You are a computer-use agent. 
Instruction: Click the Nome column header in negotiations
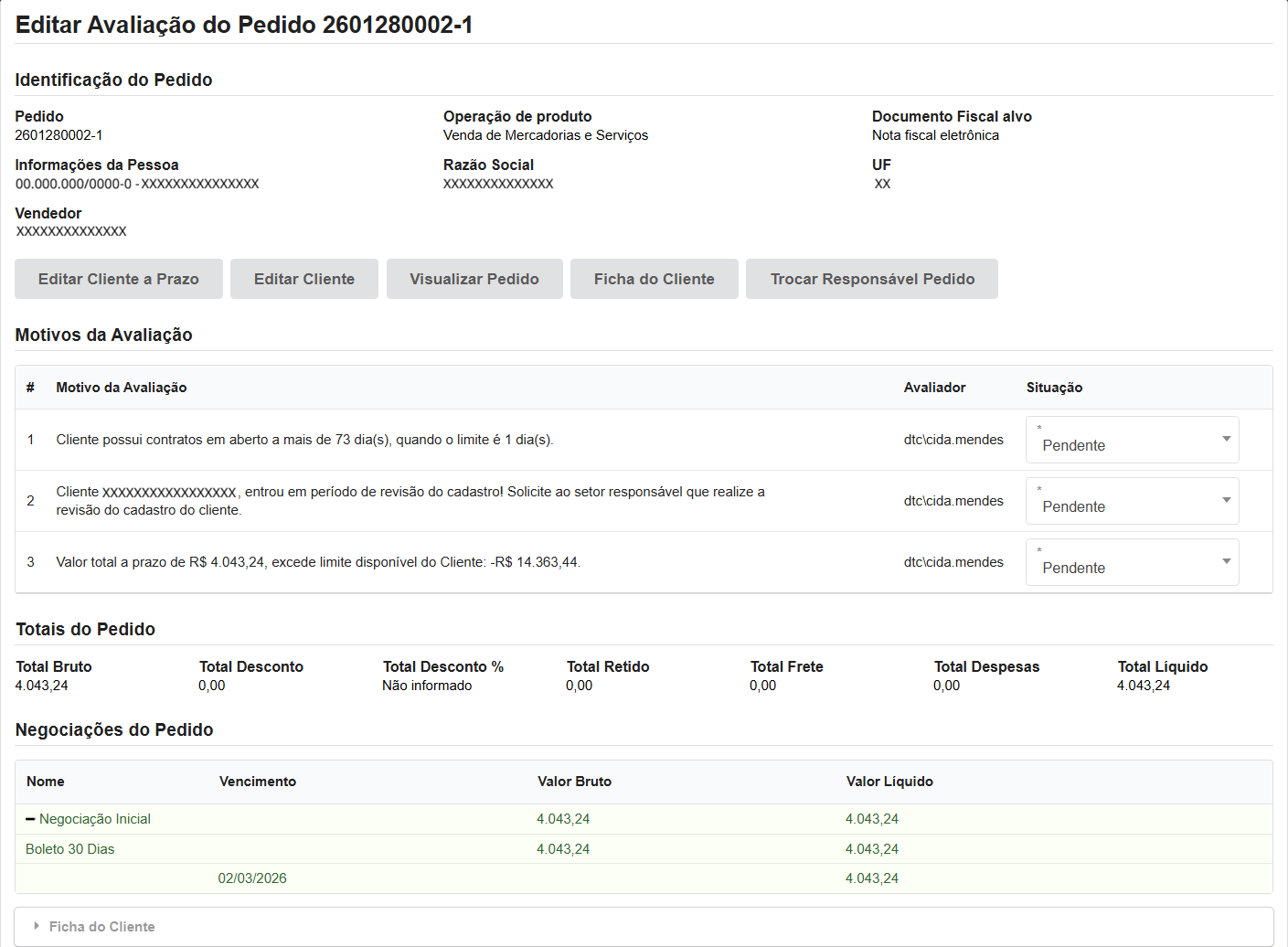click(x=46, y=782)
